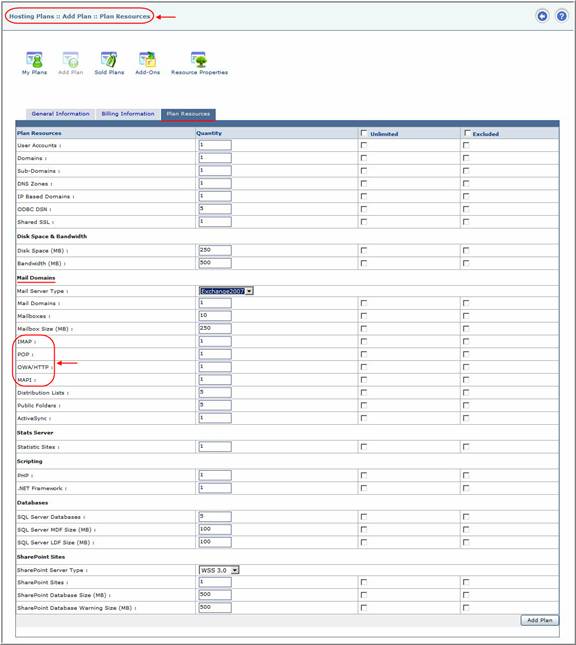Open the My Plans icon
Viewport: 576px width, 645px height.
(34, 60)
